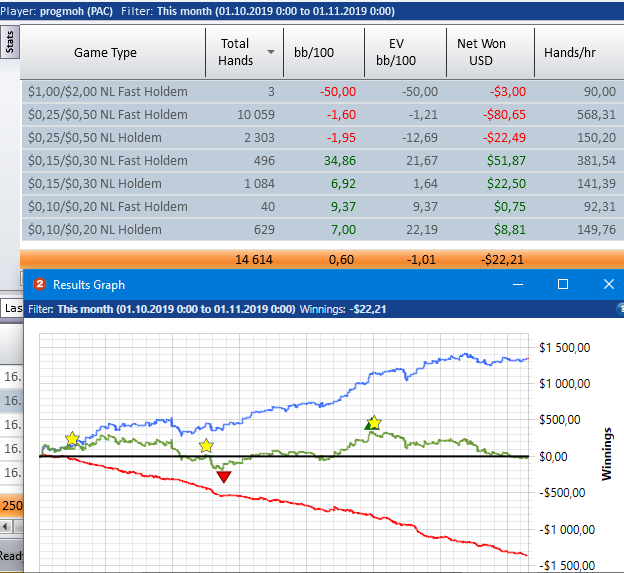This screenshot has height=573, width=624.
Task: Click the 14 614 total hands summary
Action: click(254, 260)
